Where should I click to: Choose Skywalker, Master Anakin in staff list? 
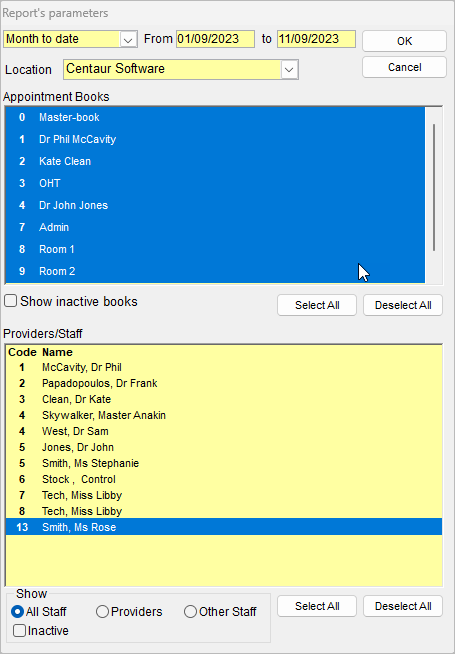[x=224, y=415]
